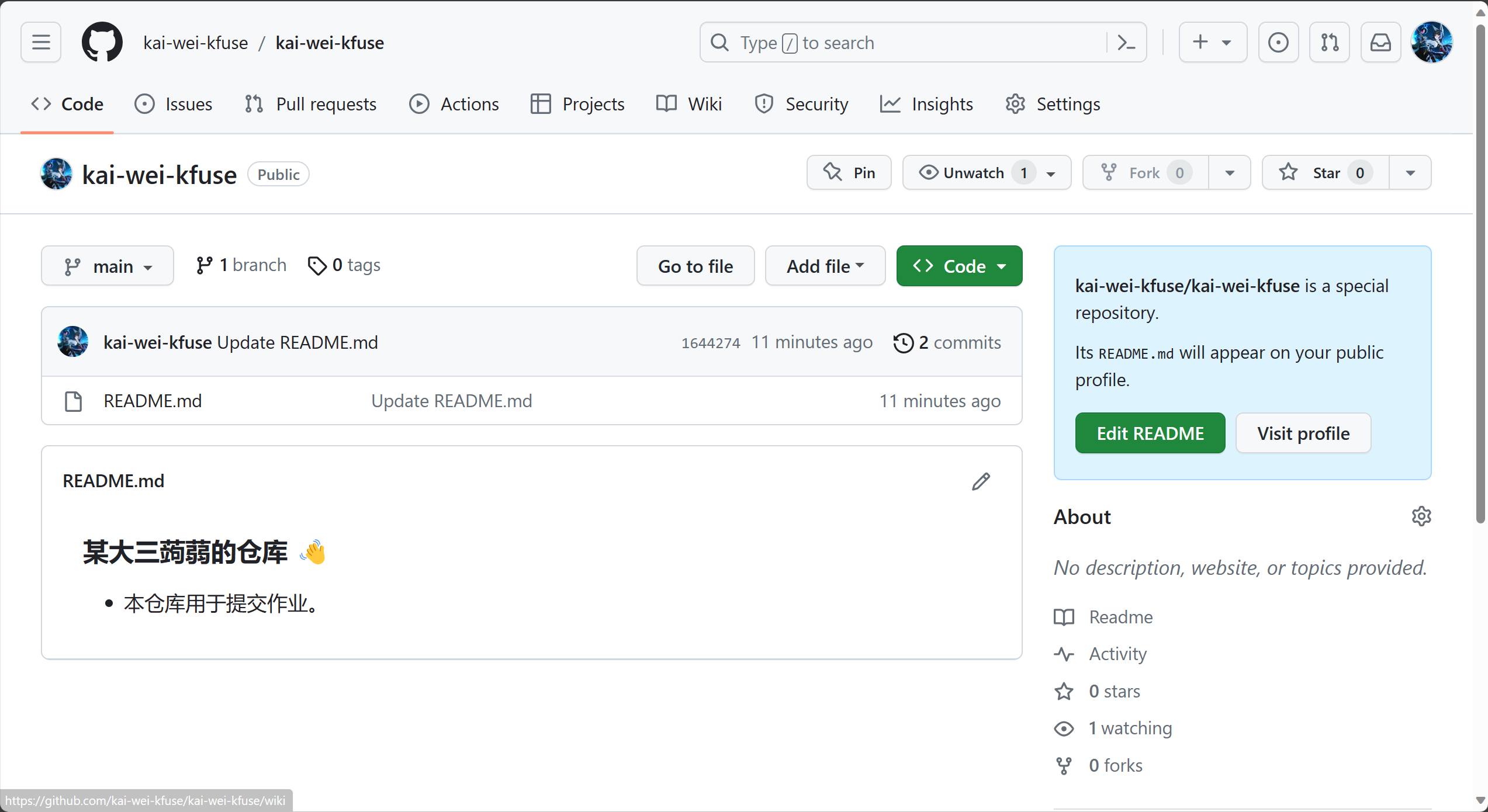Pin the kai-wei-kfuse repository
1488x812 pixels.
[849, 173]
